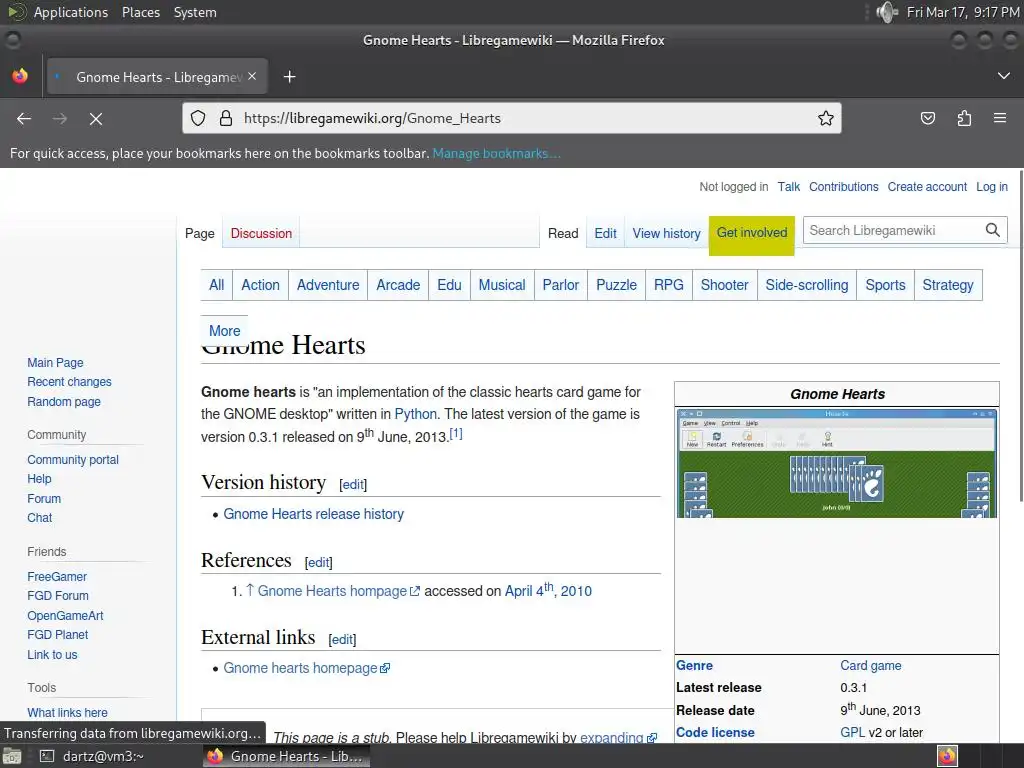
Task: Click the Firefox icon in bottom-right tray
Action: pyautogui.click(x=947, y=756)
